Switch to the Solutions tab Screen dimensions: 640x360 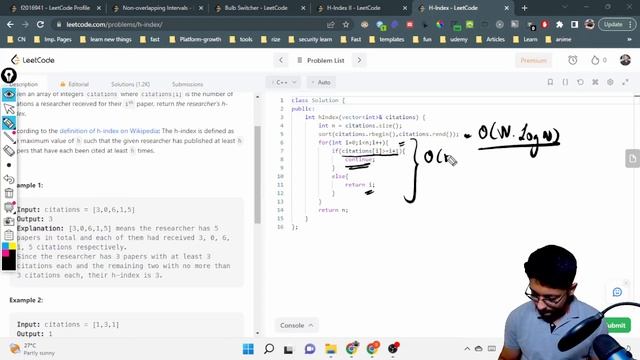[x=131, y=84]
